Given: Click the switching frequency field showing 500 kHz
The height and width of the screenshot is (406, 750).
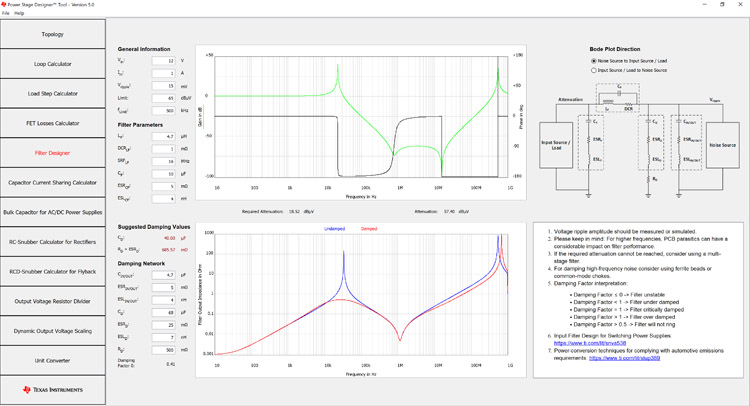Looking at the screenshot, I should pos(164,110).
